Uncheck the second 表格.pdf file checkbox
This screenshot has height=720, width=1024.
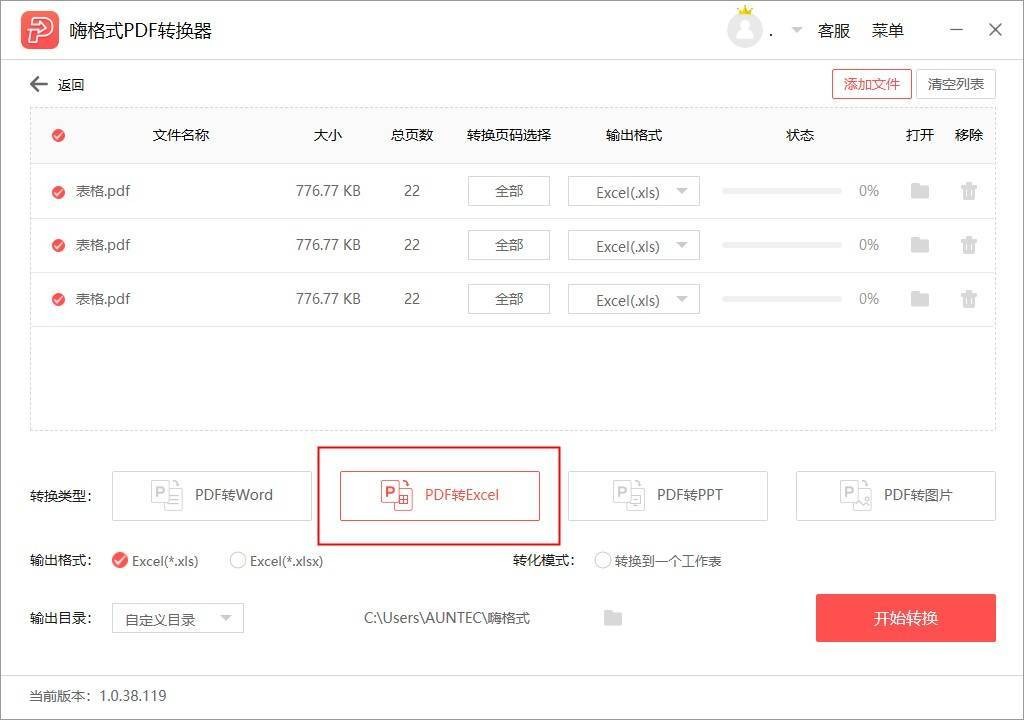58,245
